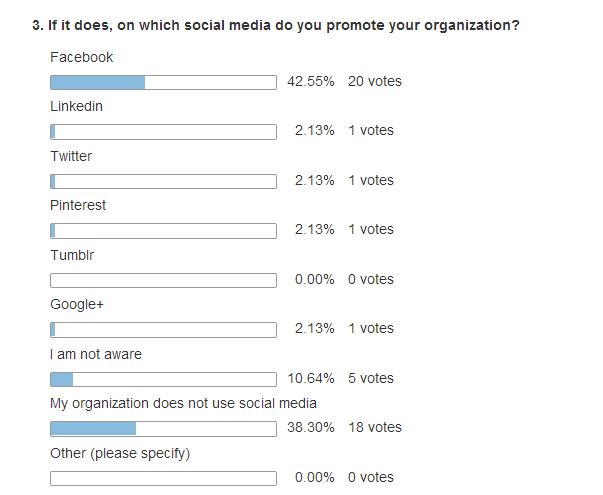Click the '20 votes' count for Facebook
Viewport: 603px width, 495px height.
[375, 82]
